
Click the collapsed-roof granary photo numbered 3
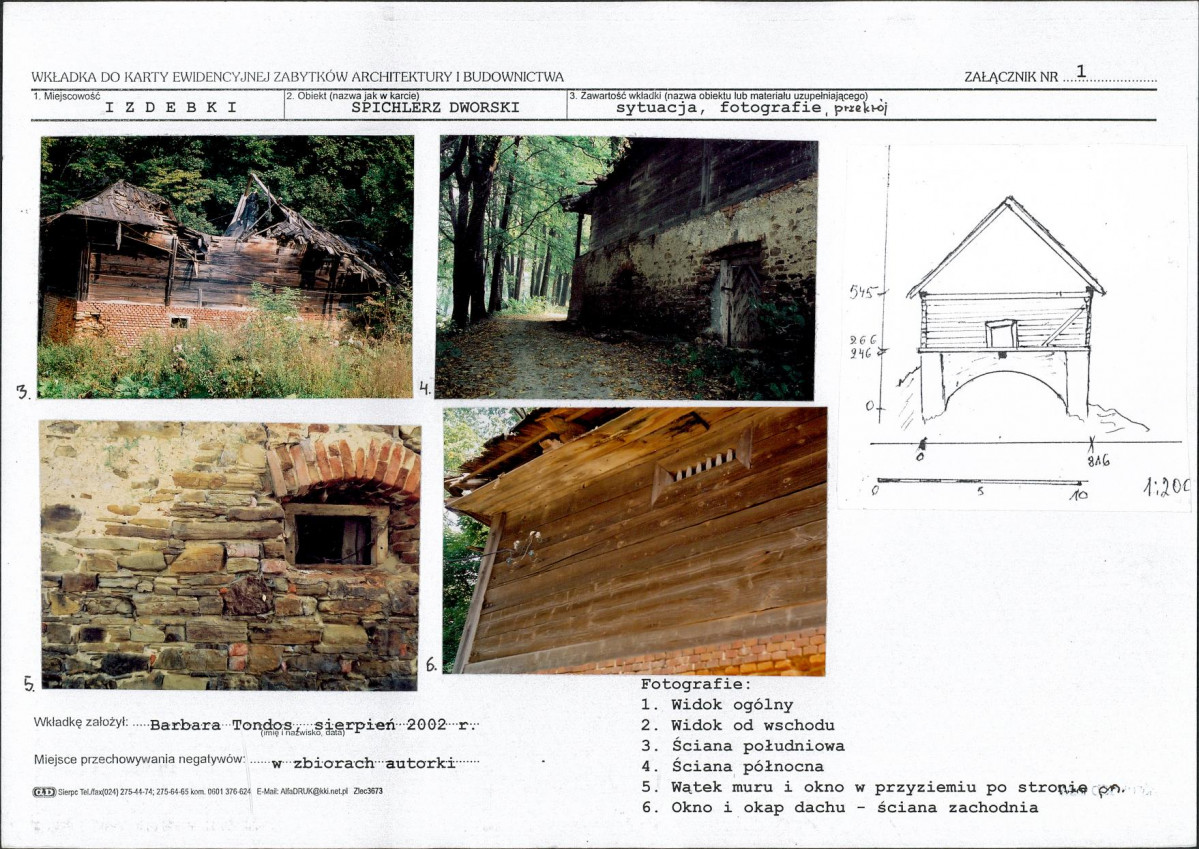[226, 266]
